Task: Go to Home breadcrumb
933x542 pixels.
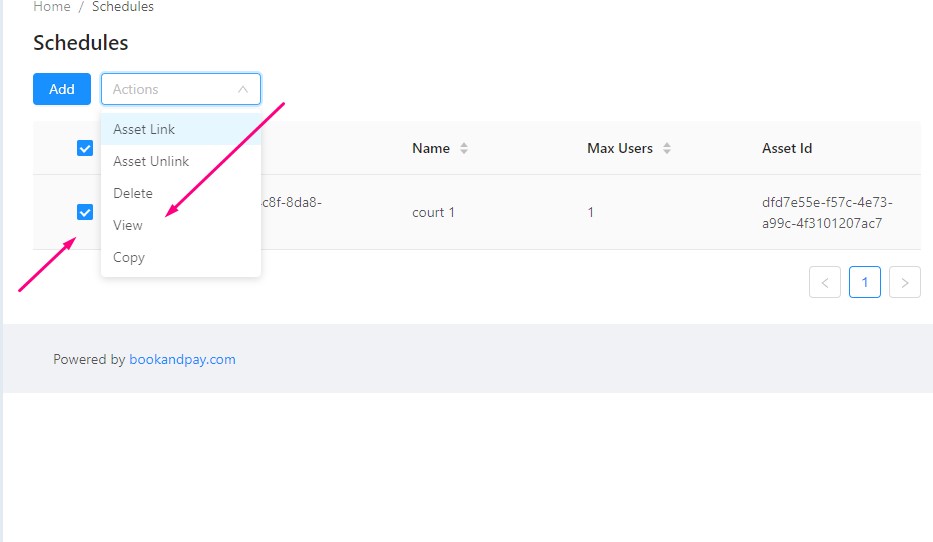Action: 52,7
